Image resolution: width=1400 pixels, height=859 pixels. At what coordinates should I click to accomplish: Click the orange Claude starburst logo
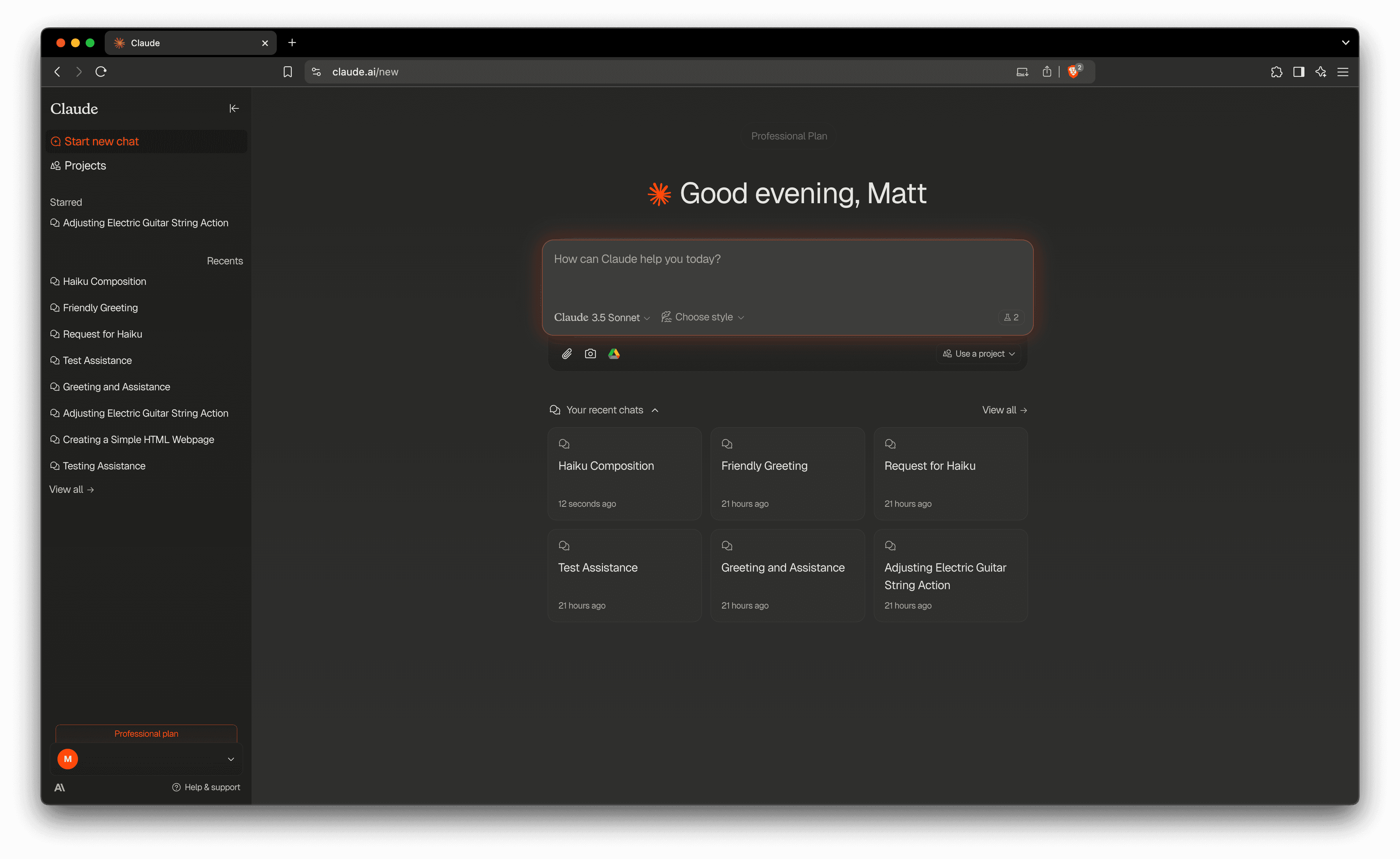[x=660, y=194]
